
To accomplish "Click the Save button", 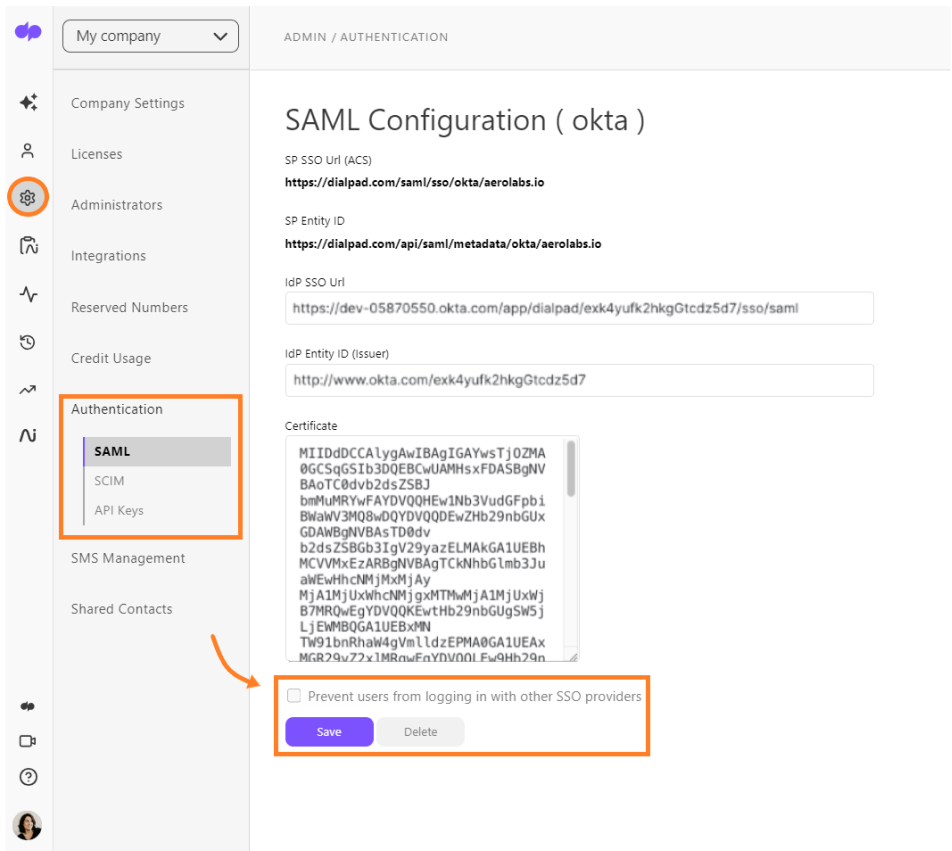I will tap(329, 732).
